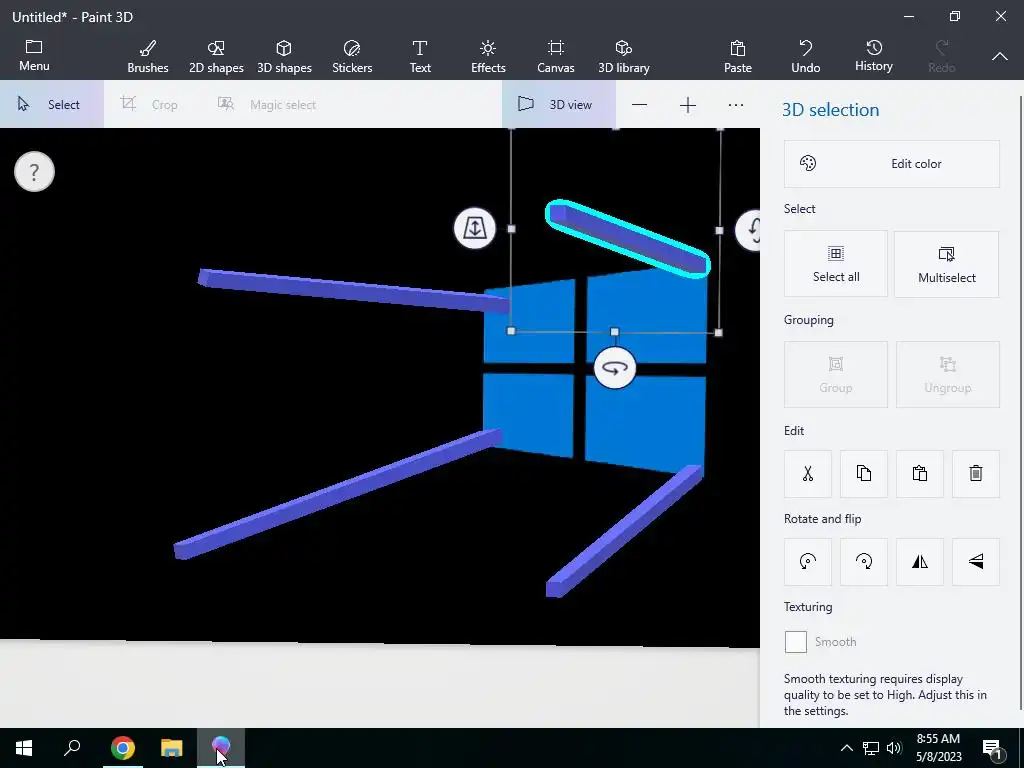The width and height of the screenshot is (1024, 768).
Task: Enable Multiselect mode
Action: tap(946, 264)
